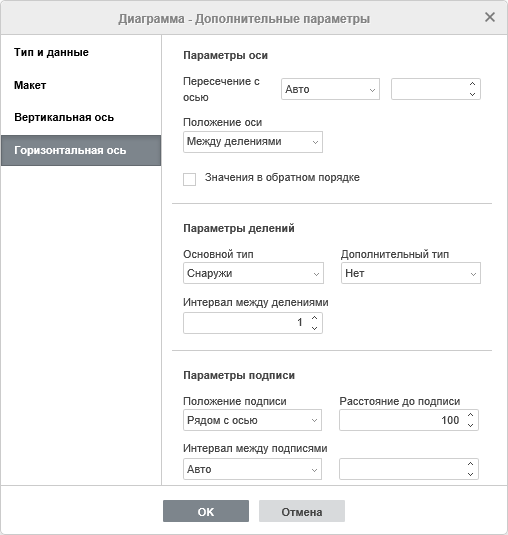The image size is (508, 535).
Task: Enable Значения в обратном порядке checkbox
Action: tap(190, 179)
